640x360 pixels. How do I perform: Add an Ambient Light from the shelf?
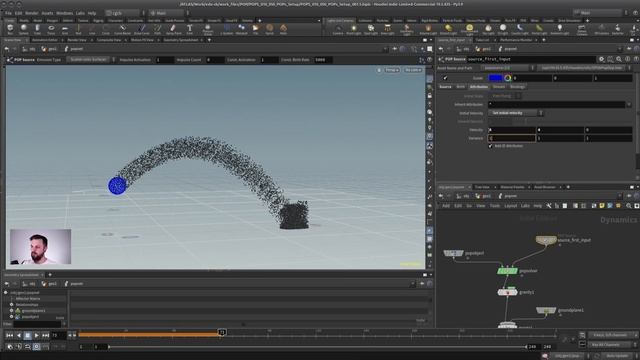(x=559, y=29)
